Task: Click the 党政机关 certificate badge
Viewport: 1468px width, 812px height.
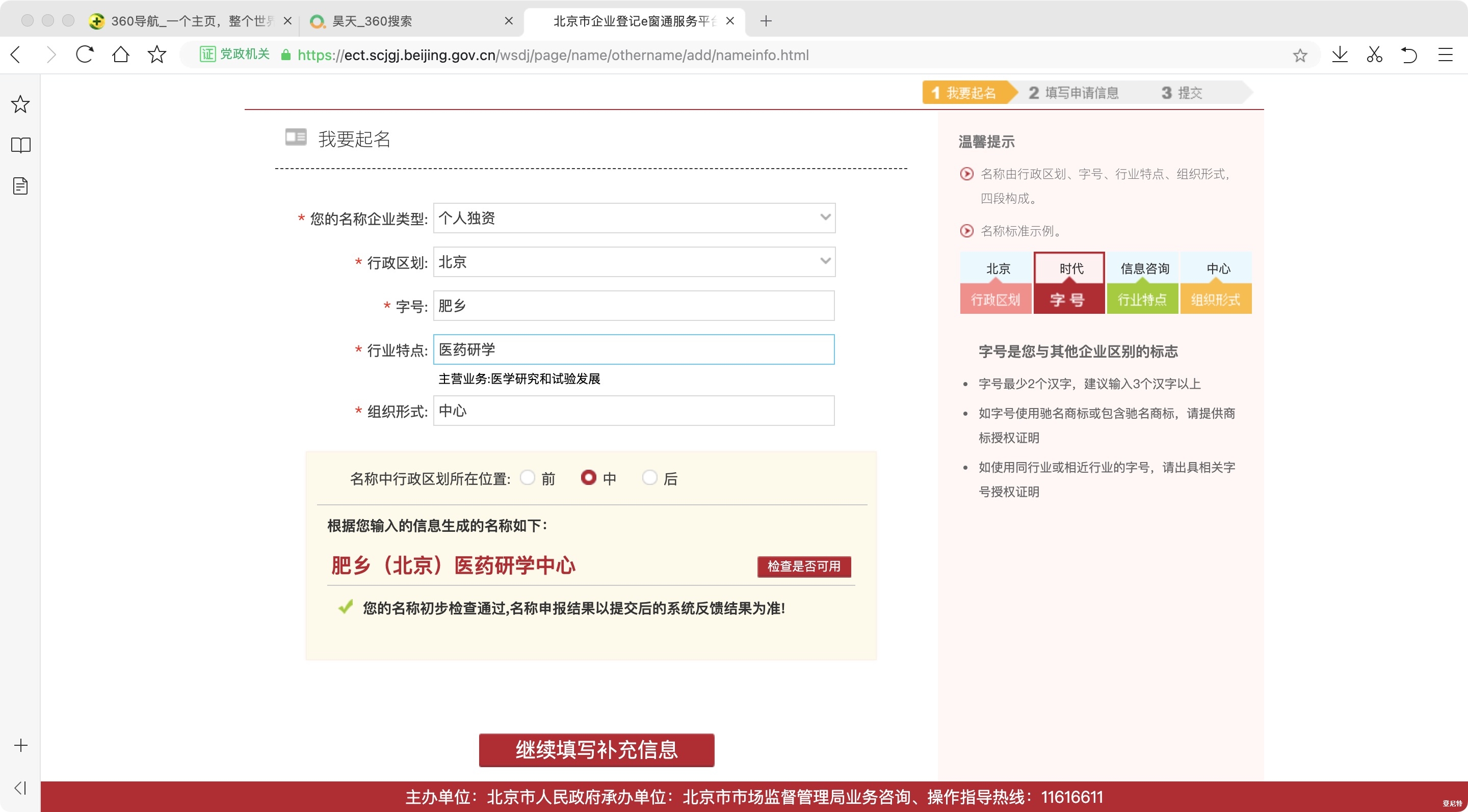Action: tap(234, 54)
